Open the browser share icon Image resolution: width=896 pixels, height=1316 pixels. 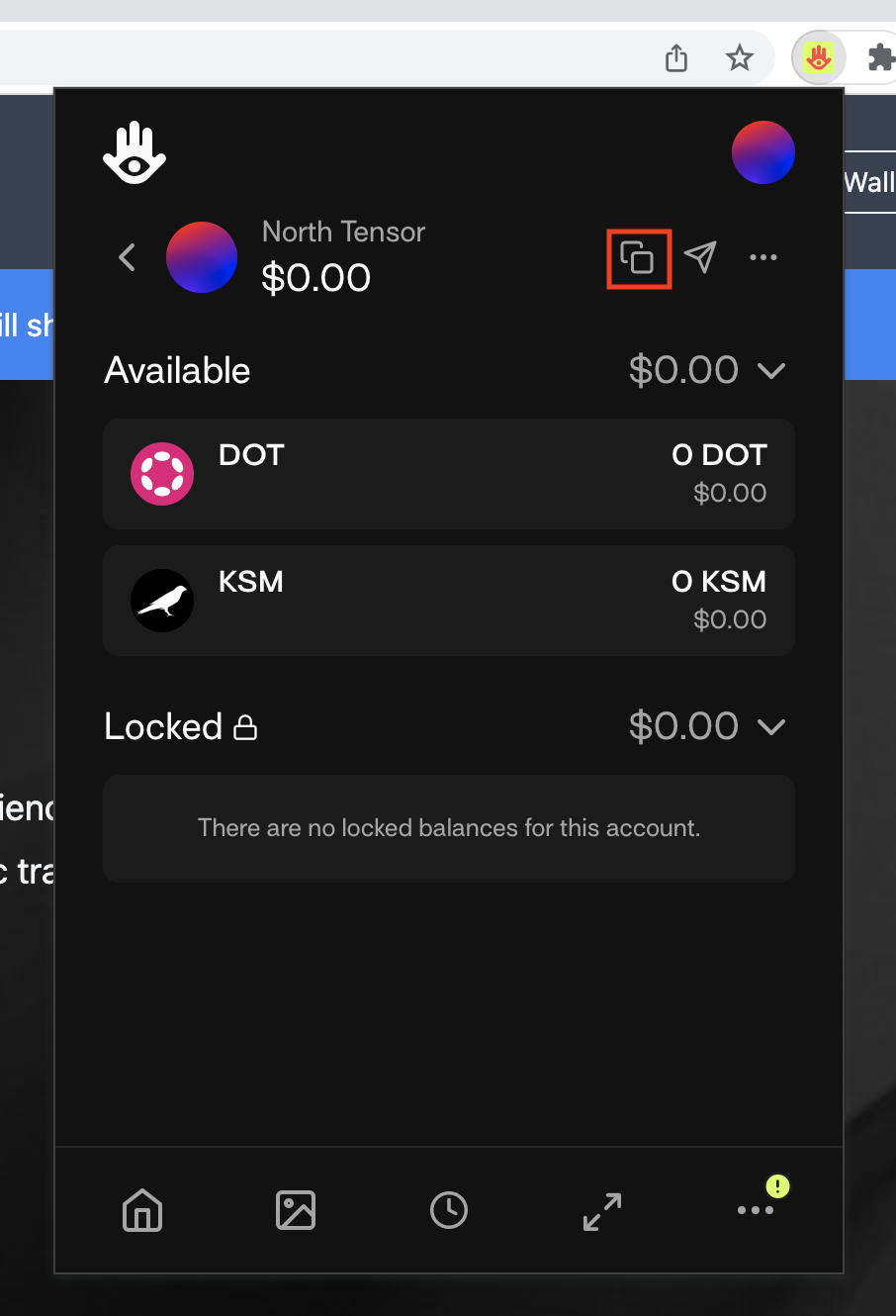[x=676, y=58]
